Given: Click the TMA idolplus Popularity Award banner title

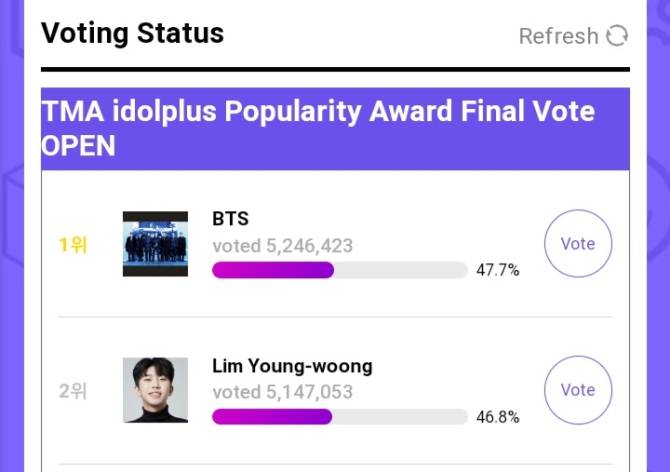Looking at the screenshot, I should click(x=318, y=129).
